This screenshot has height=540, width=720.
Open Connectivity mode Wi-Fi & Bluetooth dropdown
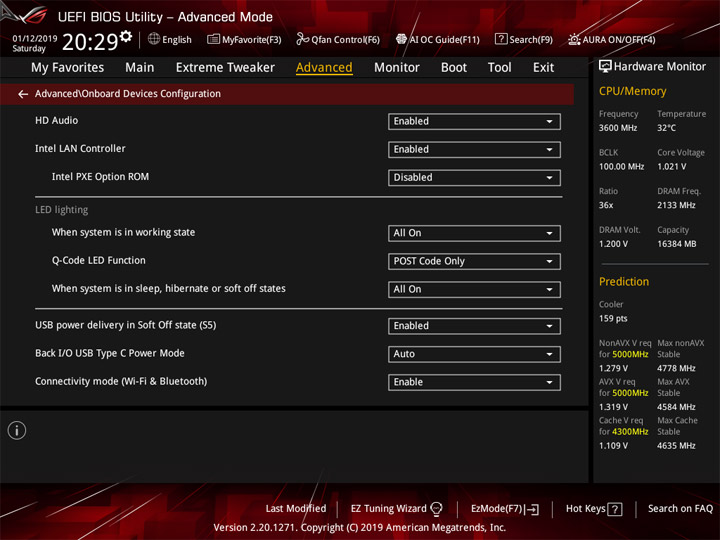(x=474, y=382)
